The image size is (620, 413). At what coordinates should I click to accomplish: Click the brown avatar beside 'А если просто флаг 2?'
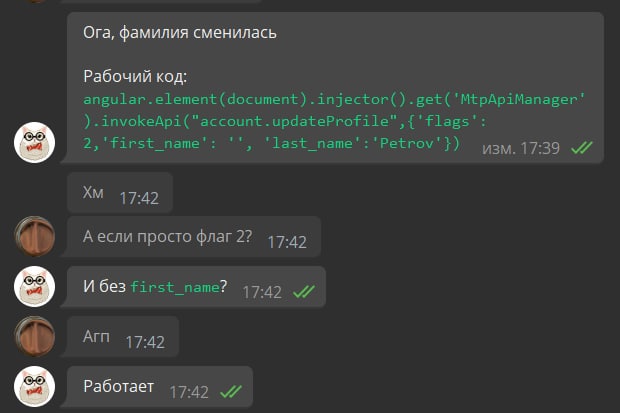click(34, 236)
